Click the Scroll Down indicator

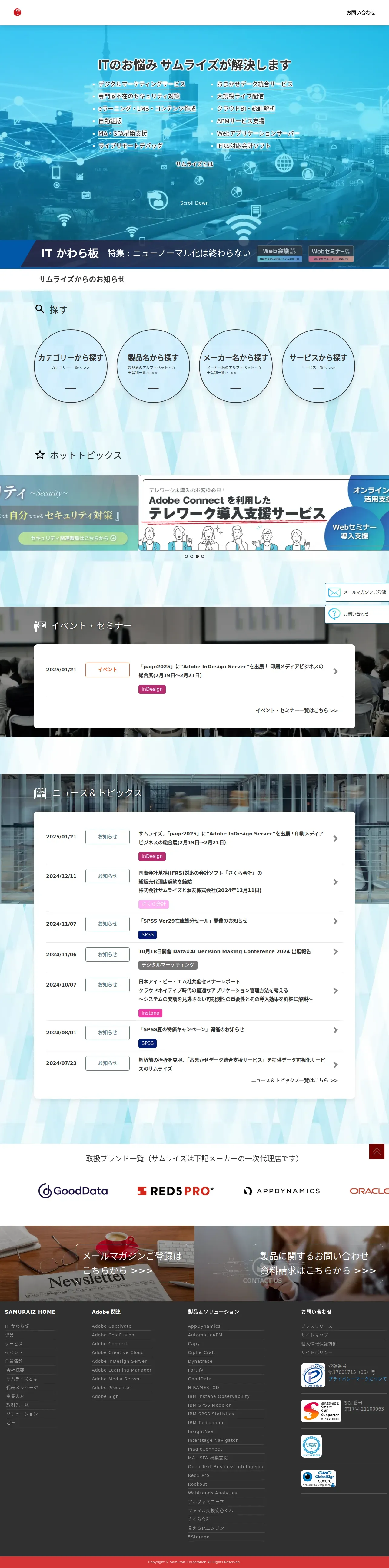tap(194, 203)
